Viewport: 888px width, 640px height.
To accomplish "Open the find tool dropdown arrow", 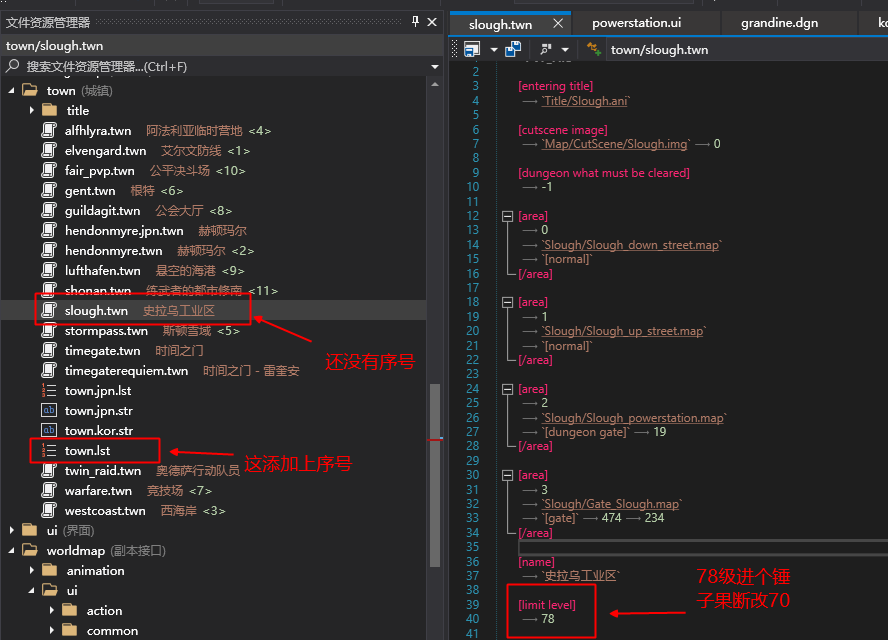I will [x=565, y=50].
